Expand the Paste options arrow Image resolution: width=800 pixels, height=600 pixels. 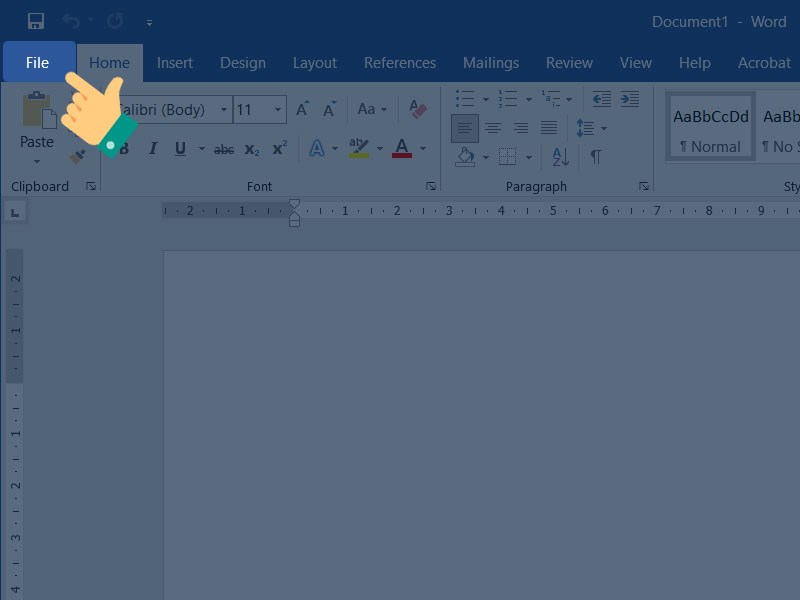37,162
